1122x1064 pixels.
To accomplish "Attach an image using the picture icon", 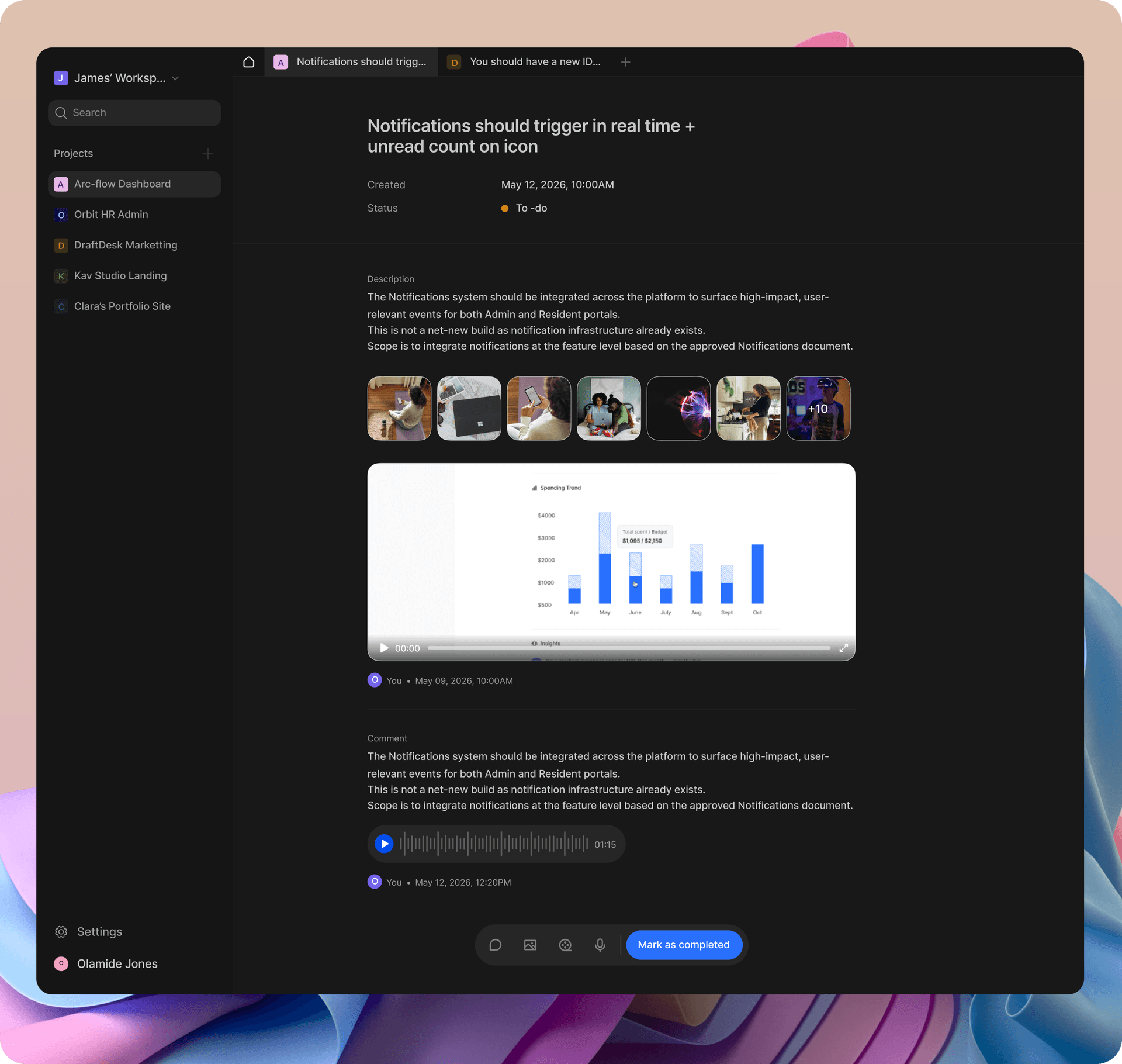I will coord(530,945).
